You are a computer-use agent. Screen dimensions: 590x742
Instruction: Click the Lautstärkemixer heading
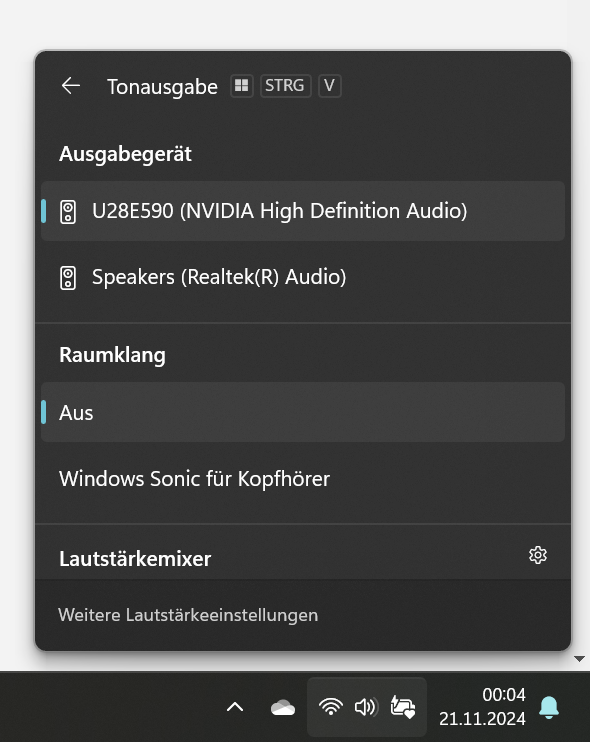click(x=135, y=559)
